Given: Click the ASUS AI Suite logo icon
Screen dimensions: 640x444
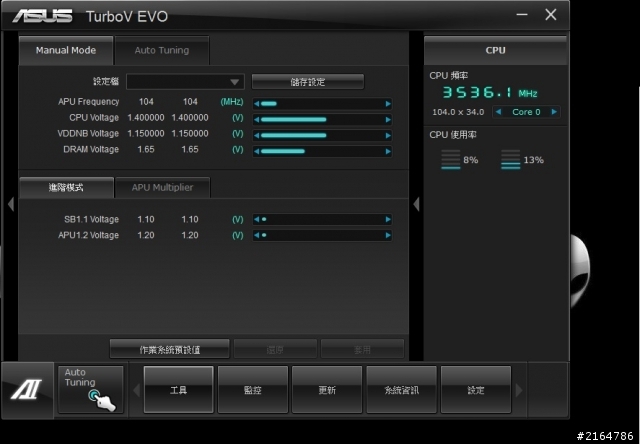Looking at the screenshot, I should (27, 390).
